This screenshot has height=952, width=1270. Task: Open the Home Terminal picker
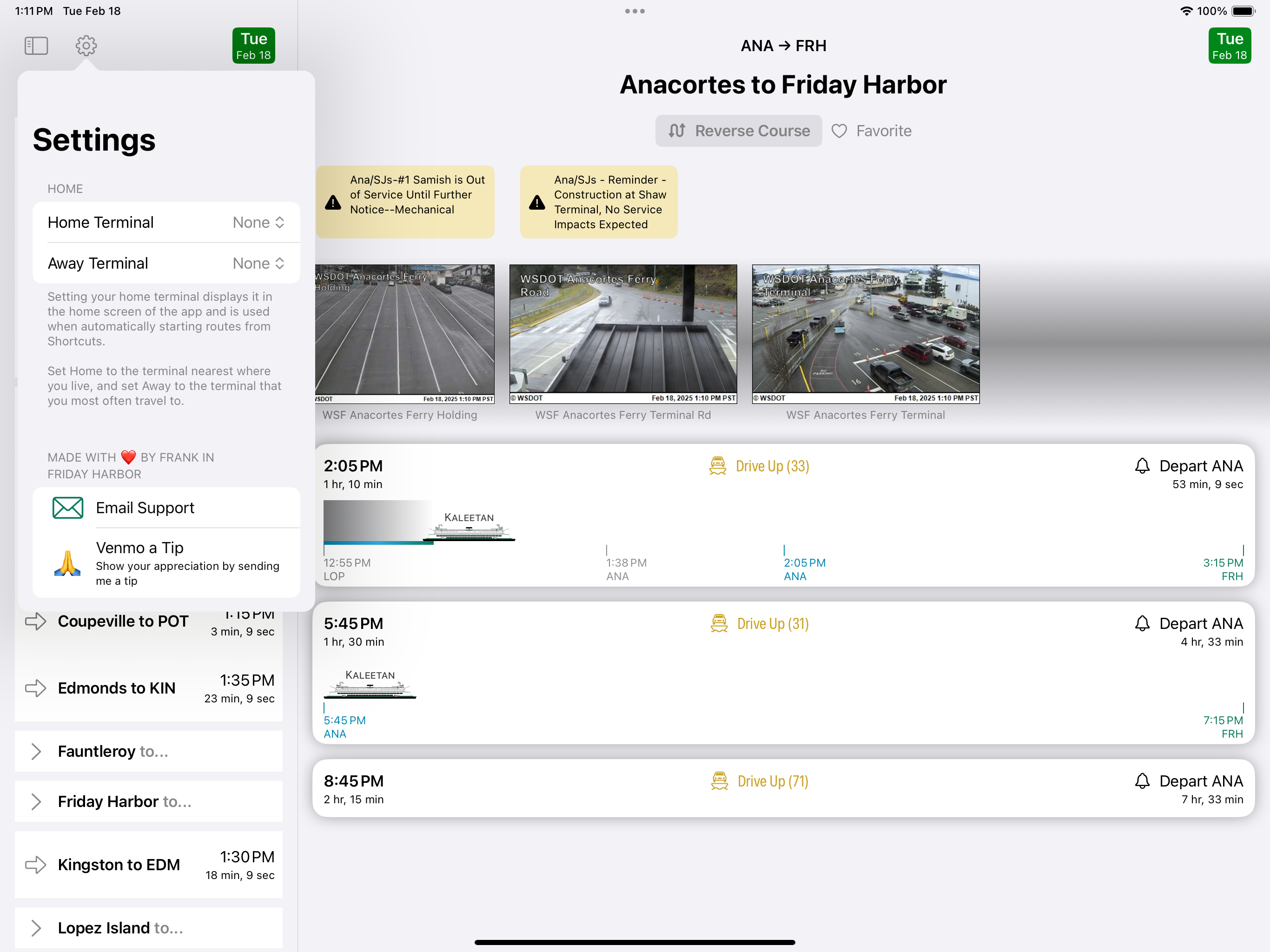[166, 222]
